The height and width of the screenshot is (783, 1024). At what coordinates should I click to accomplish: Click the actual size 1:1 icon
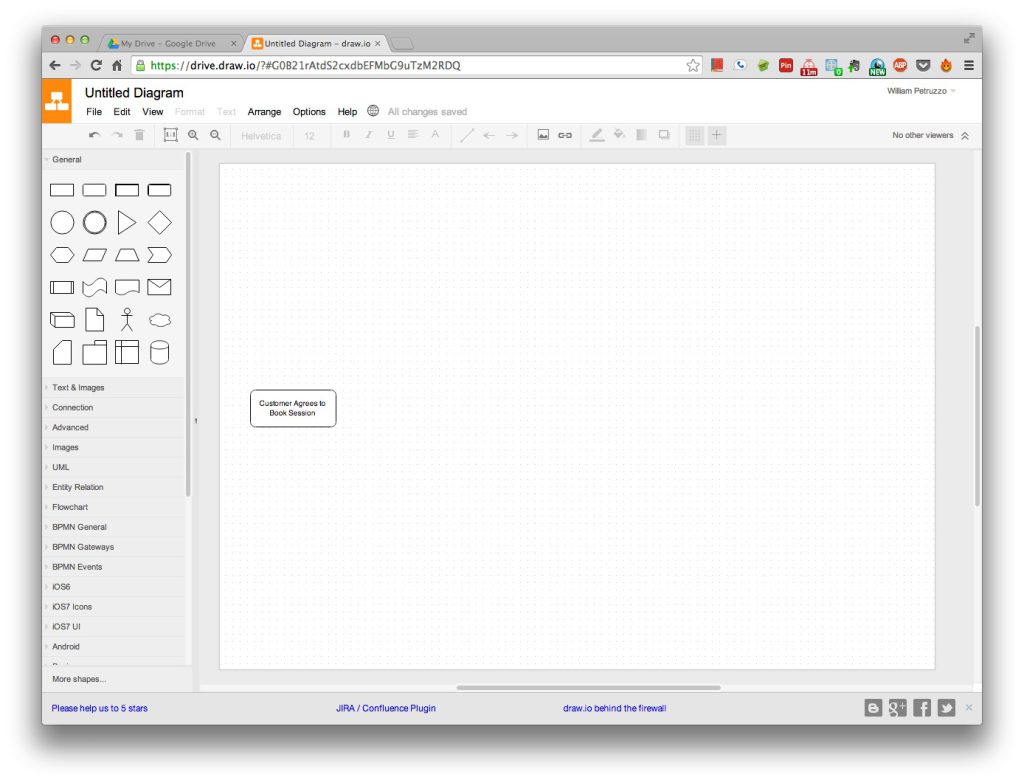(x=170, y=135)
